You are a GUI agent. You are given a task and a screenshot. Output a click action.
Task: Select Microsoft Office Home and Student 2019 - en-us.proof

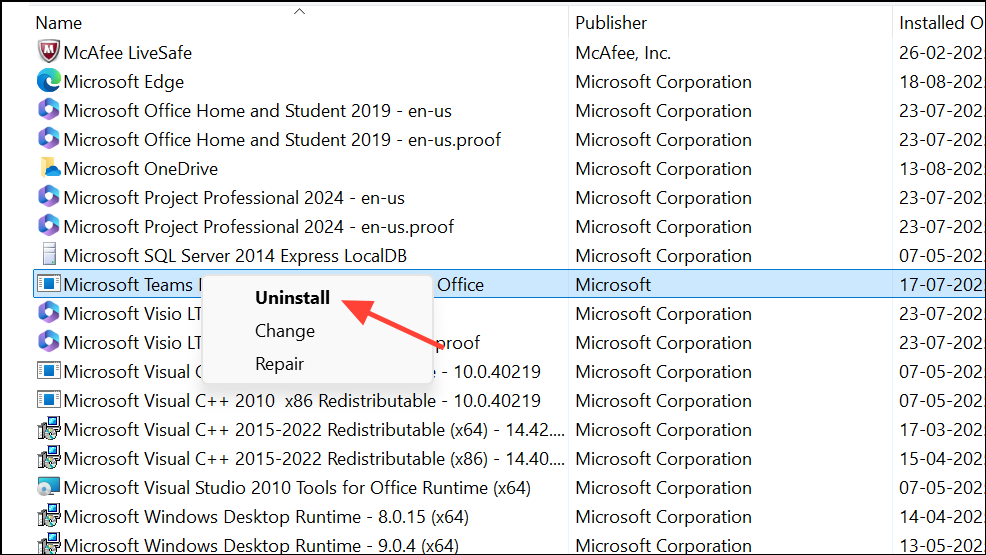[282, 140]
